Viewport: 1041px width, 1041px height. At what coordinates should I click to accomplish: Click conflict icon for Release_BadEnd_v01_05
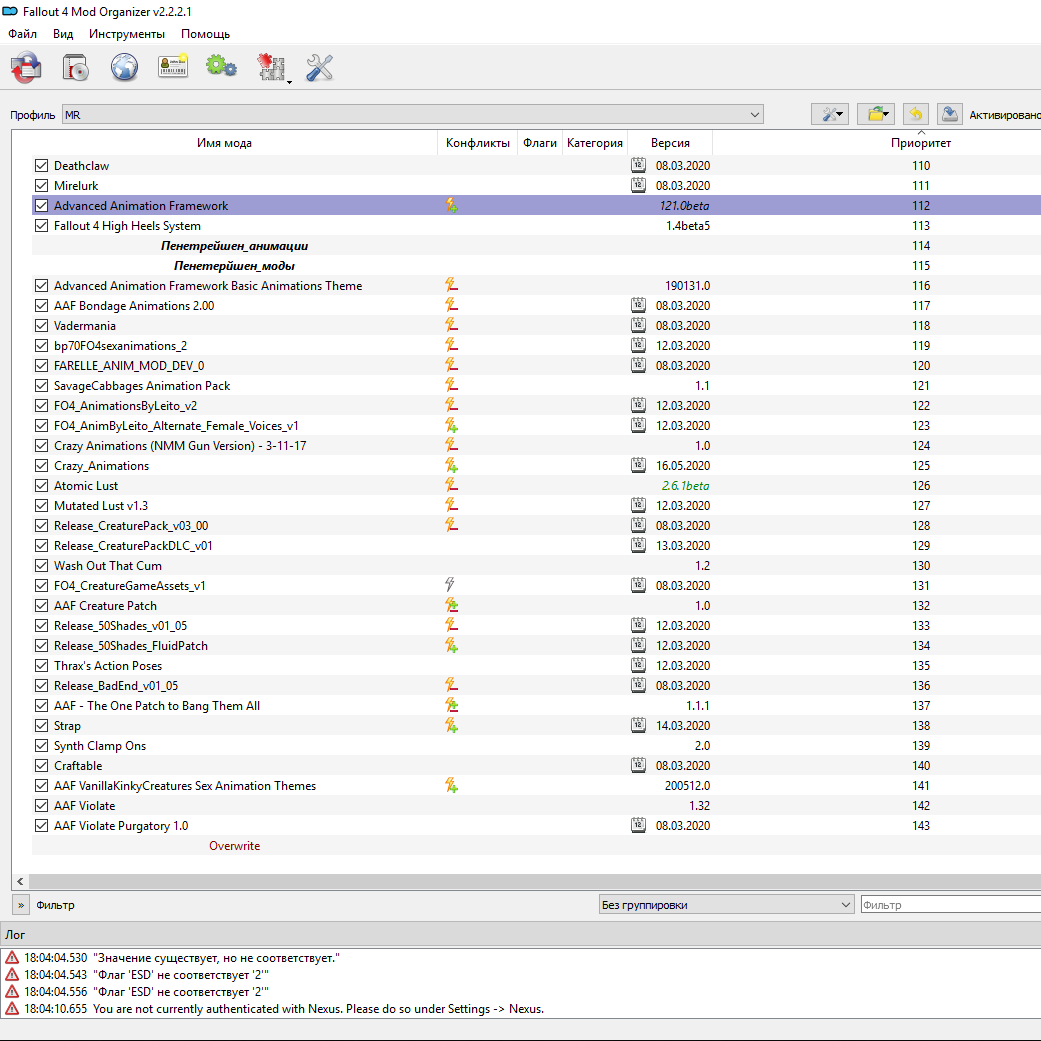[x=451, y=685]
